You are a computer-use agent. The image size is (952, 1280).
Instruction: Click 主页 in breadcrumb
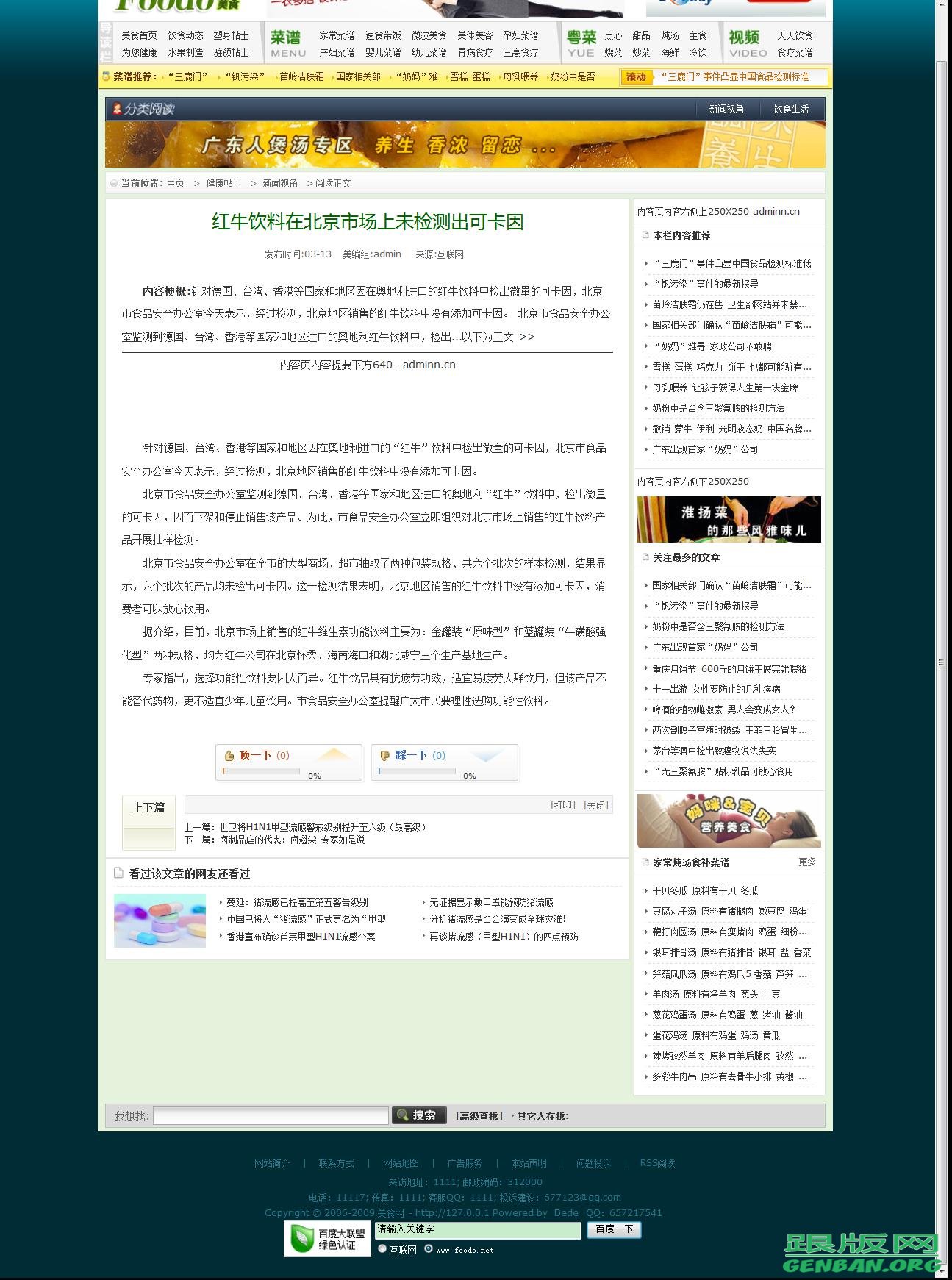tap(176, 183)
